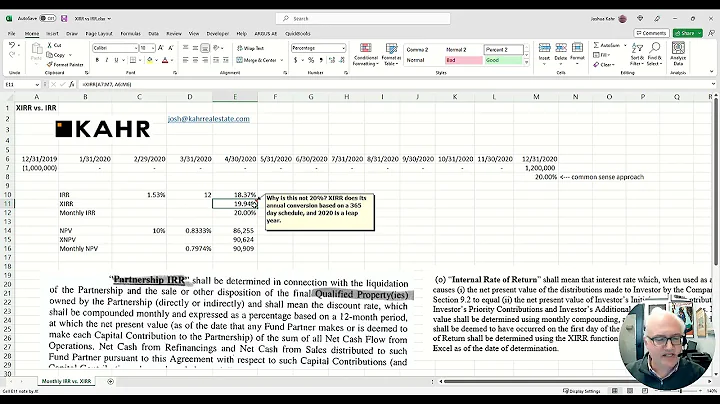Screen dimensions: 720x404
Task: Select the Good cell style
Action: [503, 60]
